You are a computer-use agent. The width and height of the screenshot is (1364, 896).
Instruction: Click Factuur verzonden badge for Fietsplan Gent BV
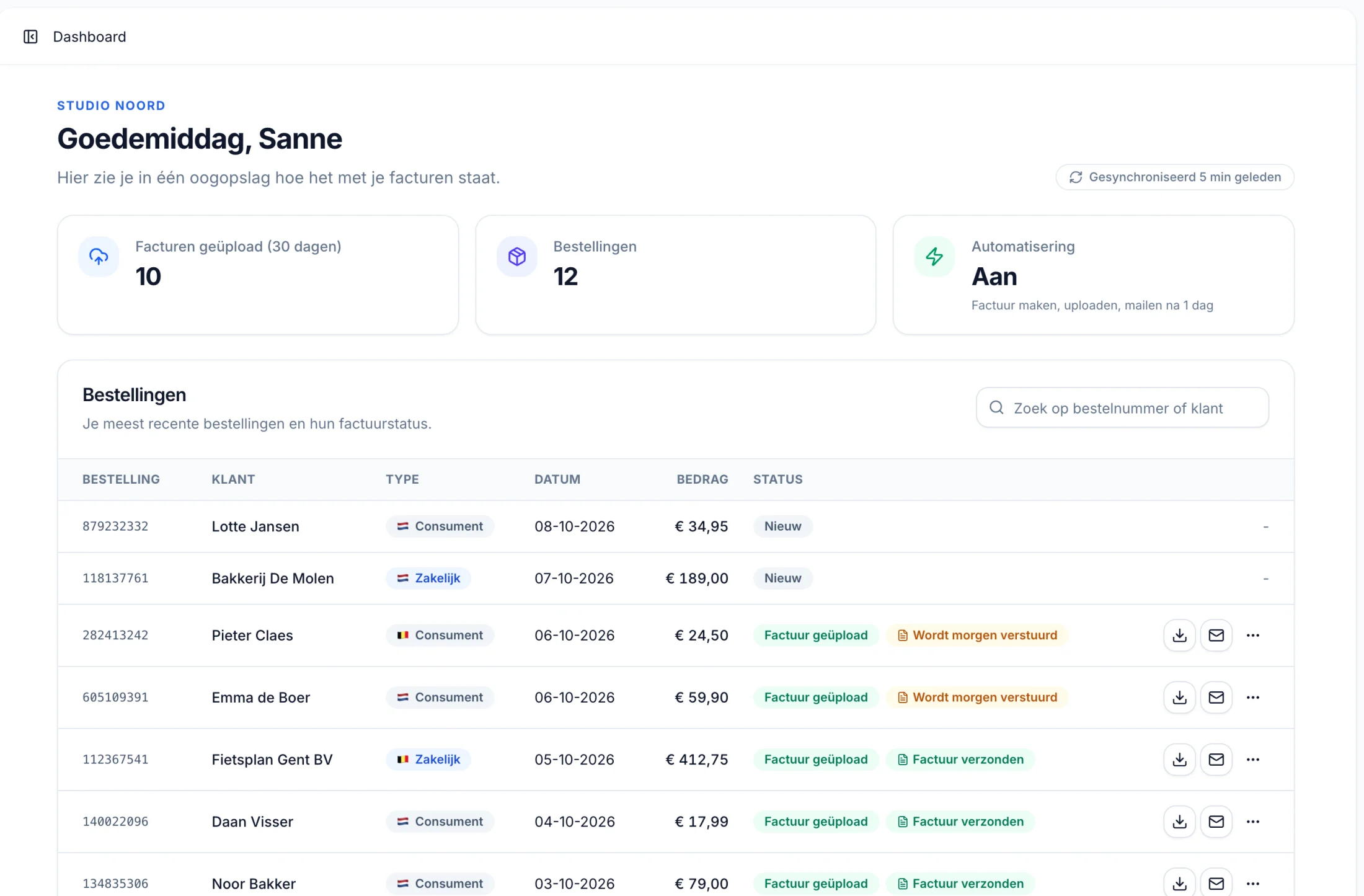[x=960, y=759]
